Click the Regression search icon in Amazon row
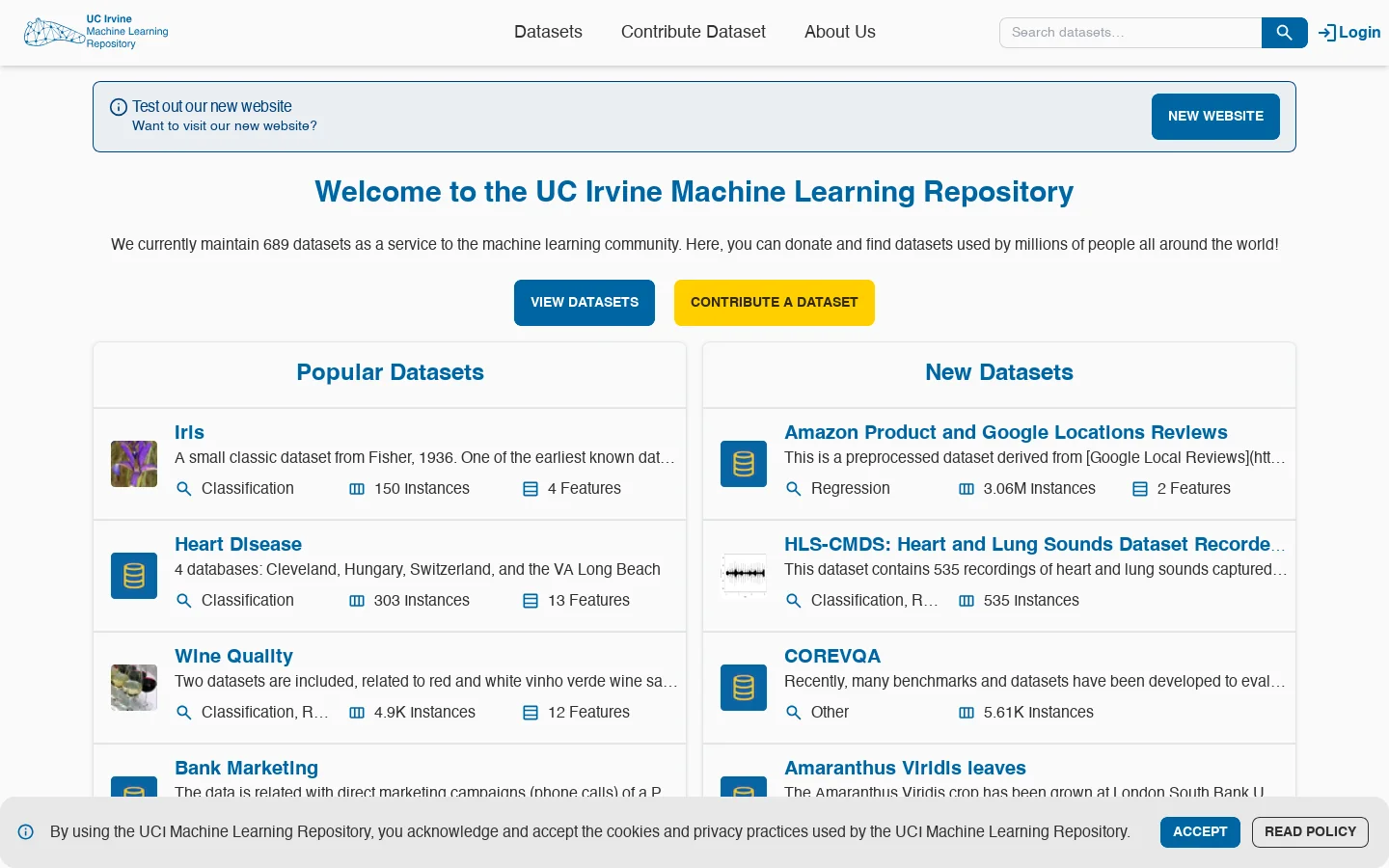 (794, 489)
